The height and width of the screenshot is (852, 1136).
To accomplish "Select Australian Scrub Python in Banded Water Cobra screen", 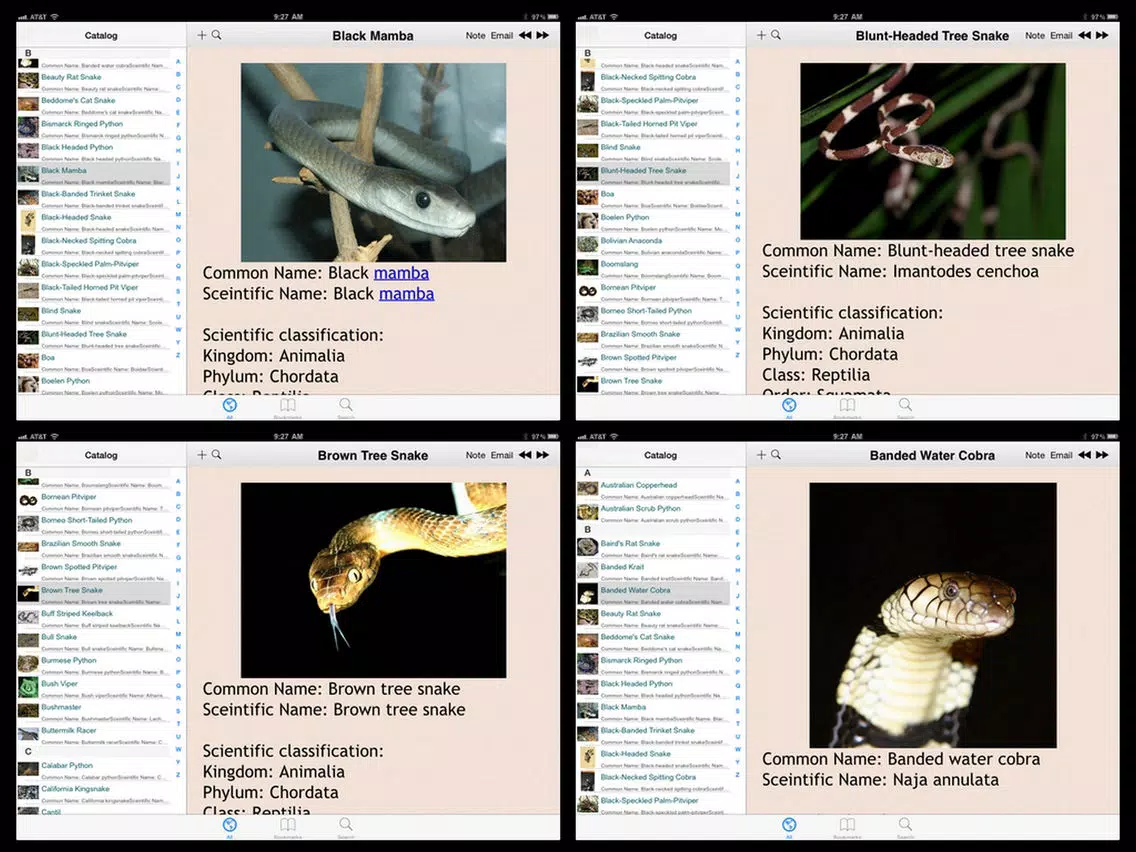I will click(653, 514).
